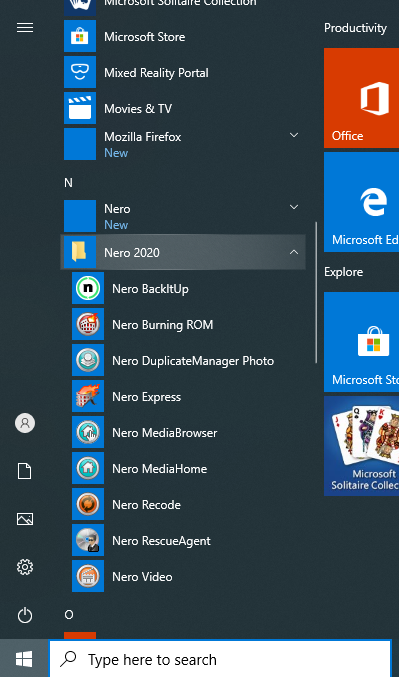Screen dimensions: 399x677
Task: Jump via the O letter header
Action: point(69,615)
